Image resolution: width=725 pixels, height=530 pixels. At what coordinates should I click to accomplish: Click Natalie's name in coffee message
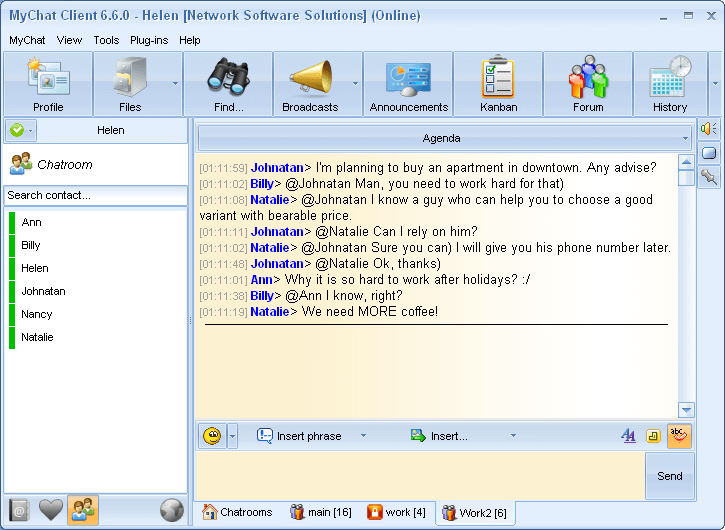[270, 312]
